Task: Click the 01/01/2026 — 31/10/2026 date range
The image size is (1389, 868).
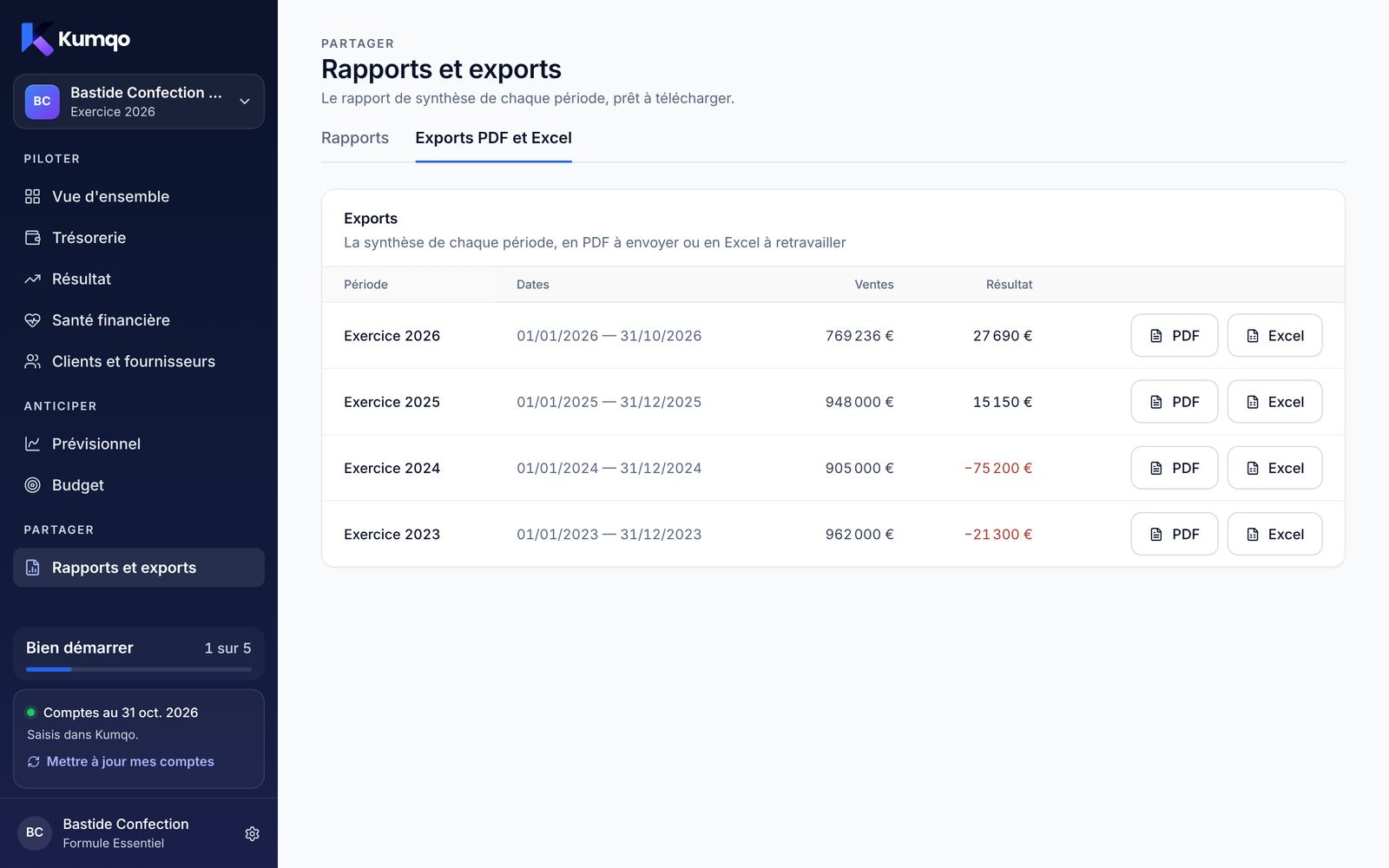Action: click(x=609, y=336)
